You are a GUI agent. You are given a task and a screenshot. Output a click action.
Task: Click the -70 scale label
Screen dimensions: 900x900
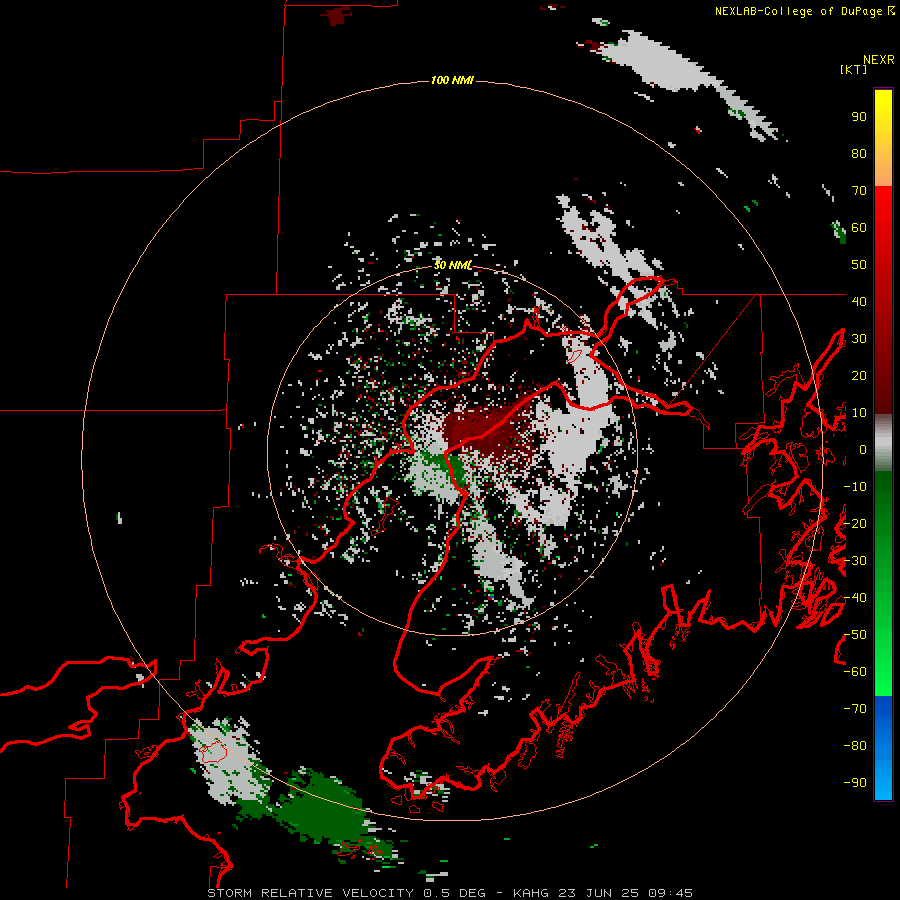[x=855, y=709]
